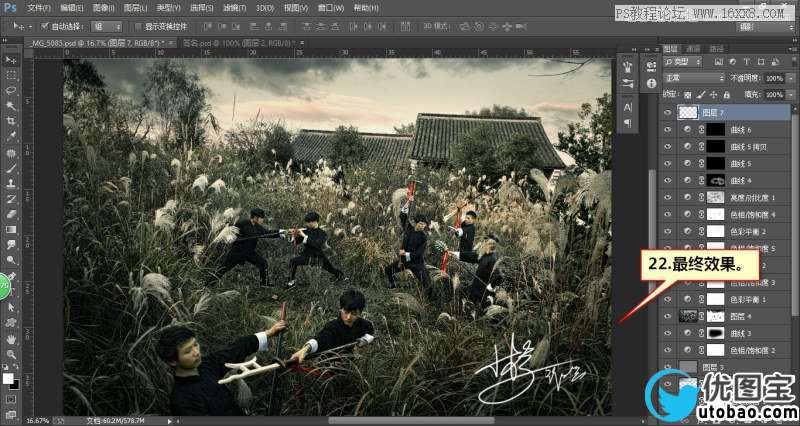Filter layers by text type (T icon)
The width and height of the screenshot is (800, 426).
click(x=747, y=62)
